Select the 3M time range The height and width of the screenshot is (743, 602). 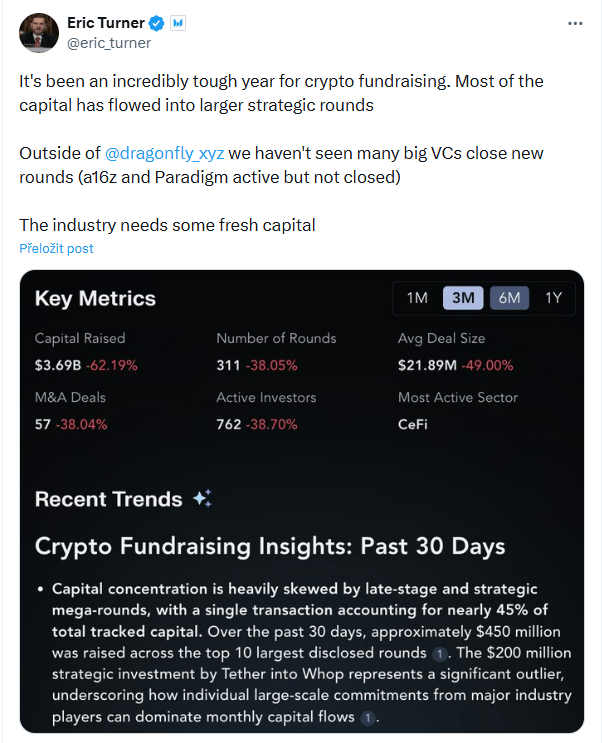coord(463,298)
